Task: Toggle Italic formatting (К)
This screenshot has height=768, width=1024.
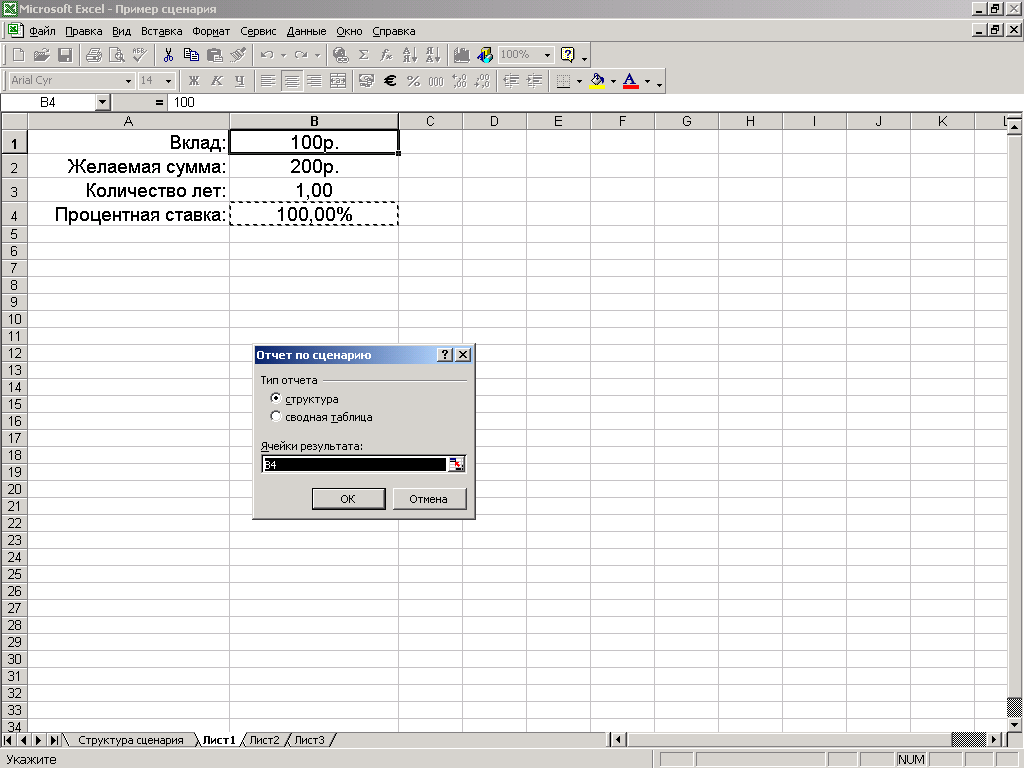Action: pos(217,80)
